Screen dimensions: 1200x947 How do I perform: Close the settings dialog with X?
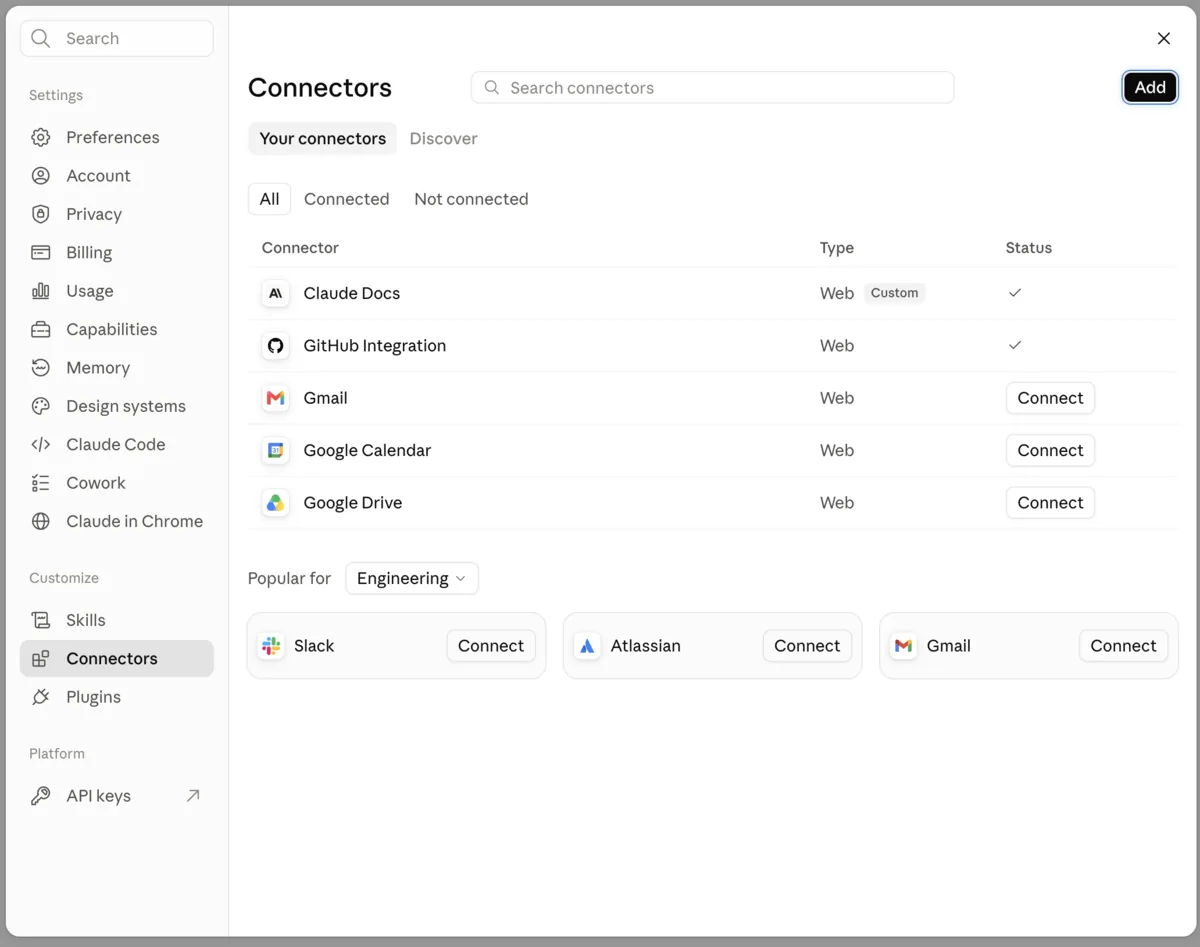coord(1164,39)
